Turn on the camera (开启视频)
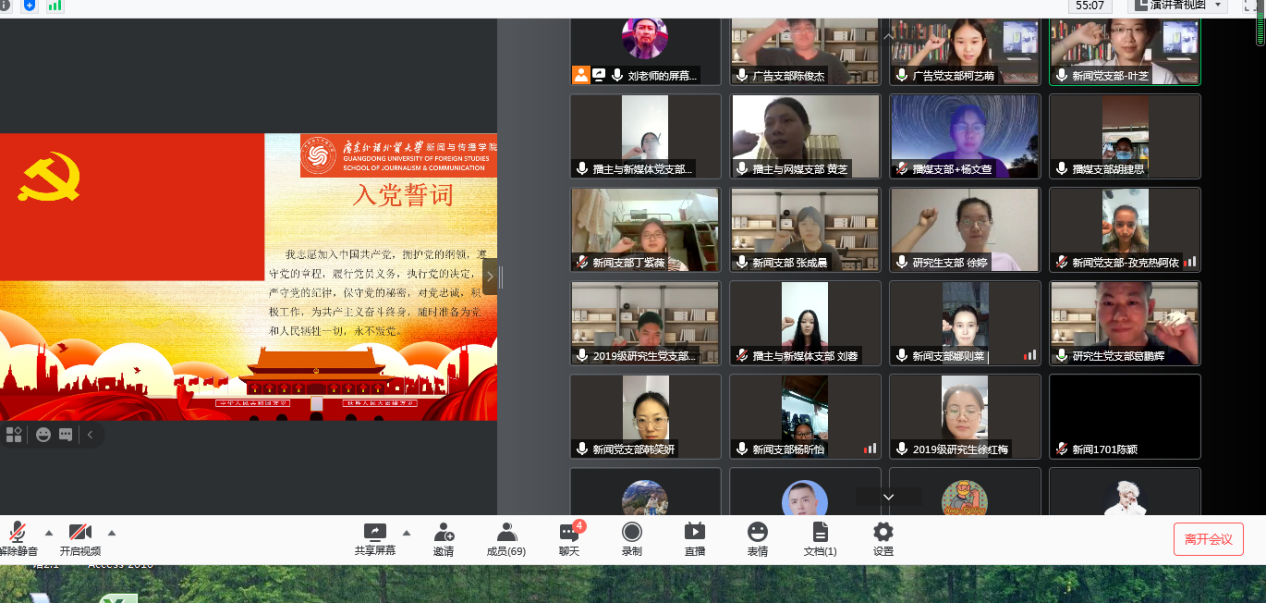 coord(80,538)
